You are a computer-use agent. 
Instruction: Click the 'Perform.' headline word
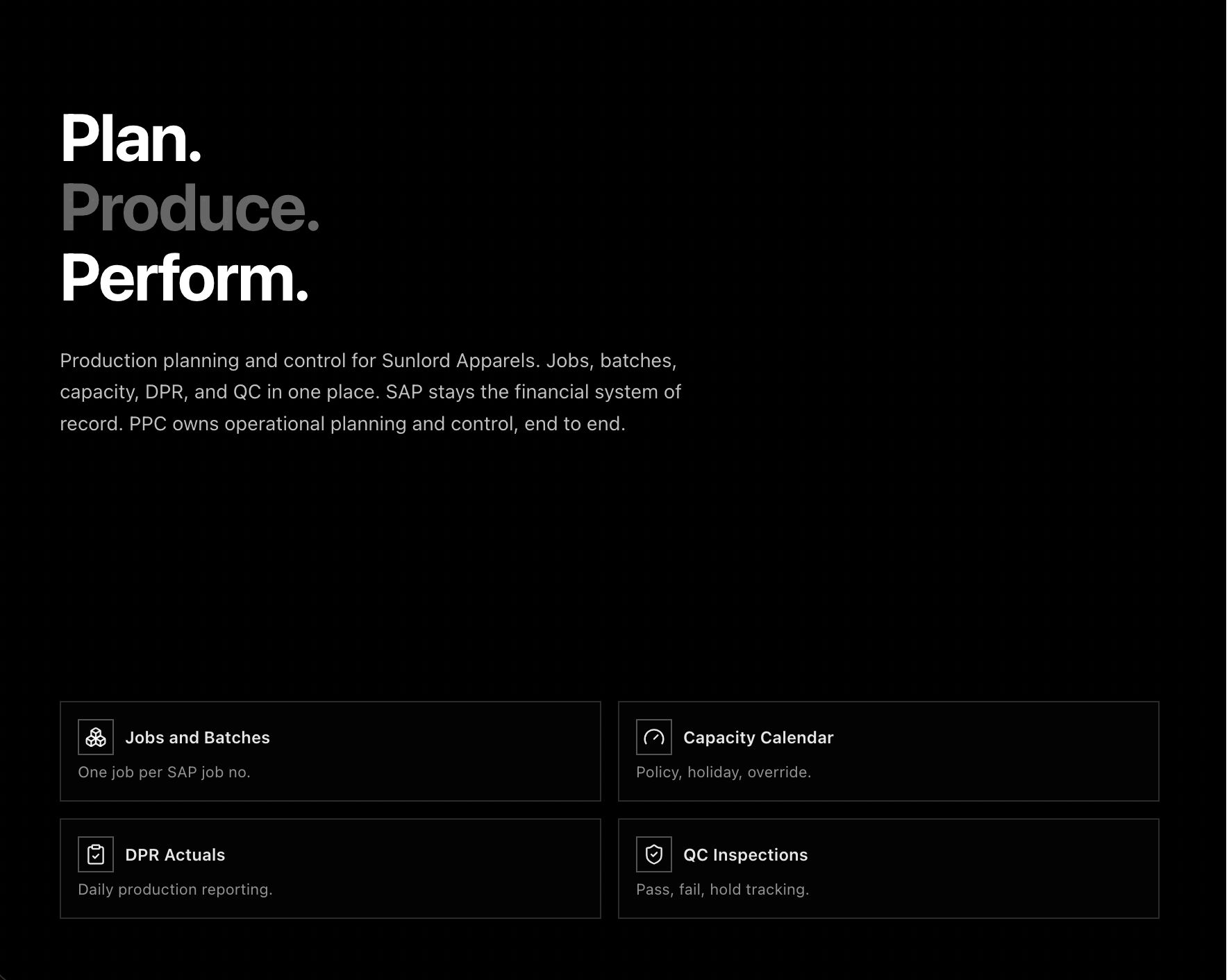point(185,278)
